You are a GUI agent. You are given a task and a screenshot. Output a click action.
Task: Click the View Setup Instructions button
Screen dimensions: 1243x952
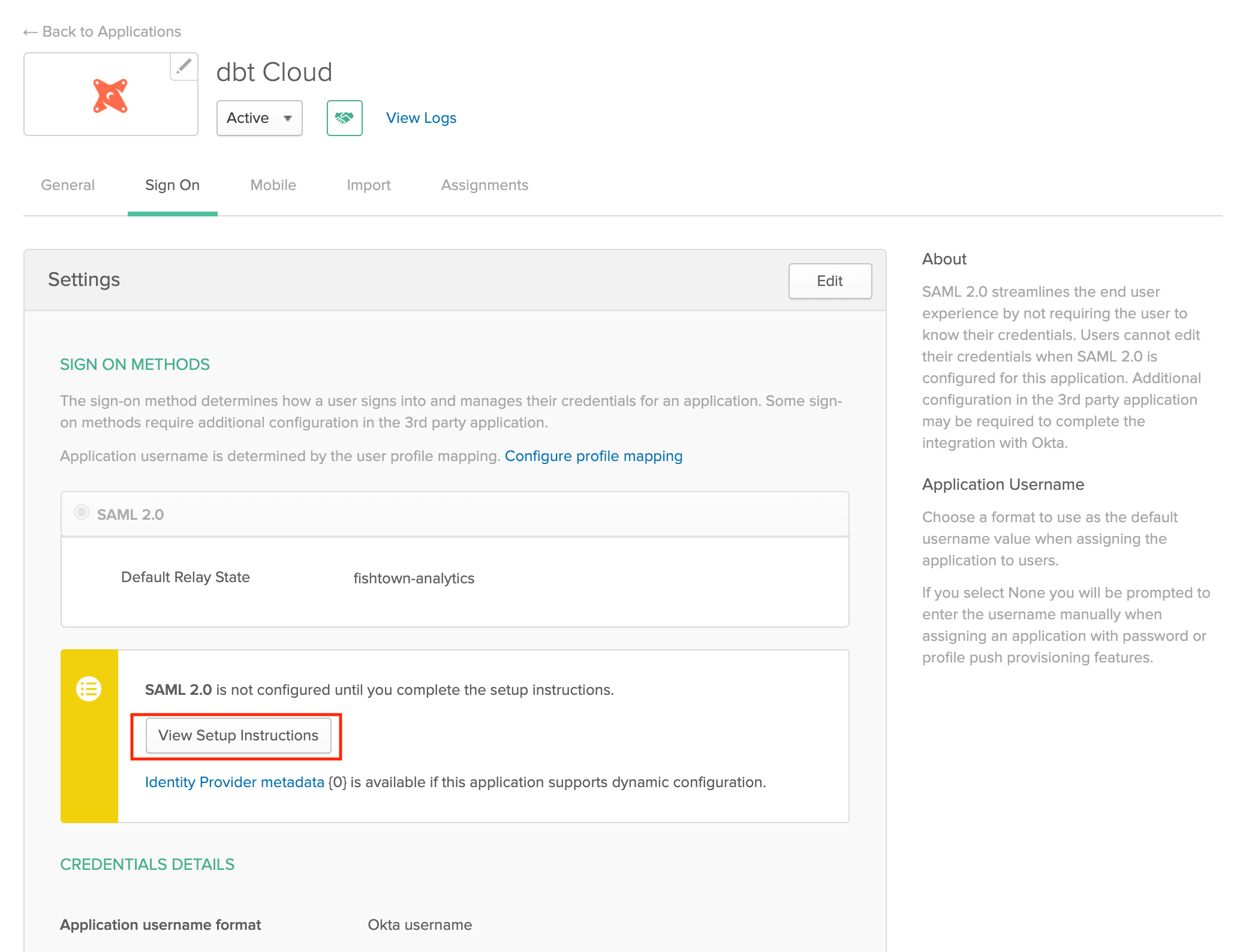click(x=238, y=736)
